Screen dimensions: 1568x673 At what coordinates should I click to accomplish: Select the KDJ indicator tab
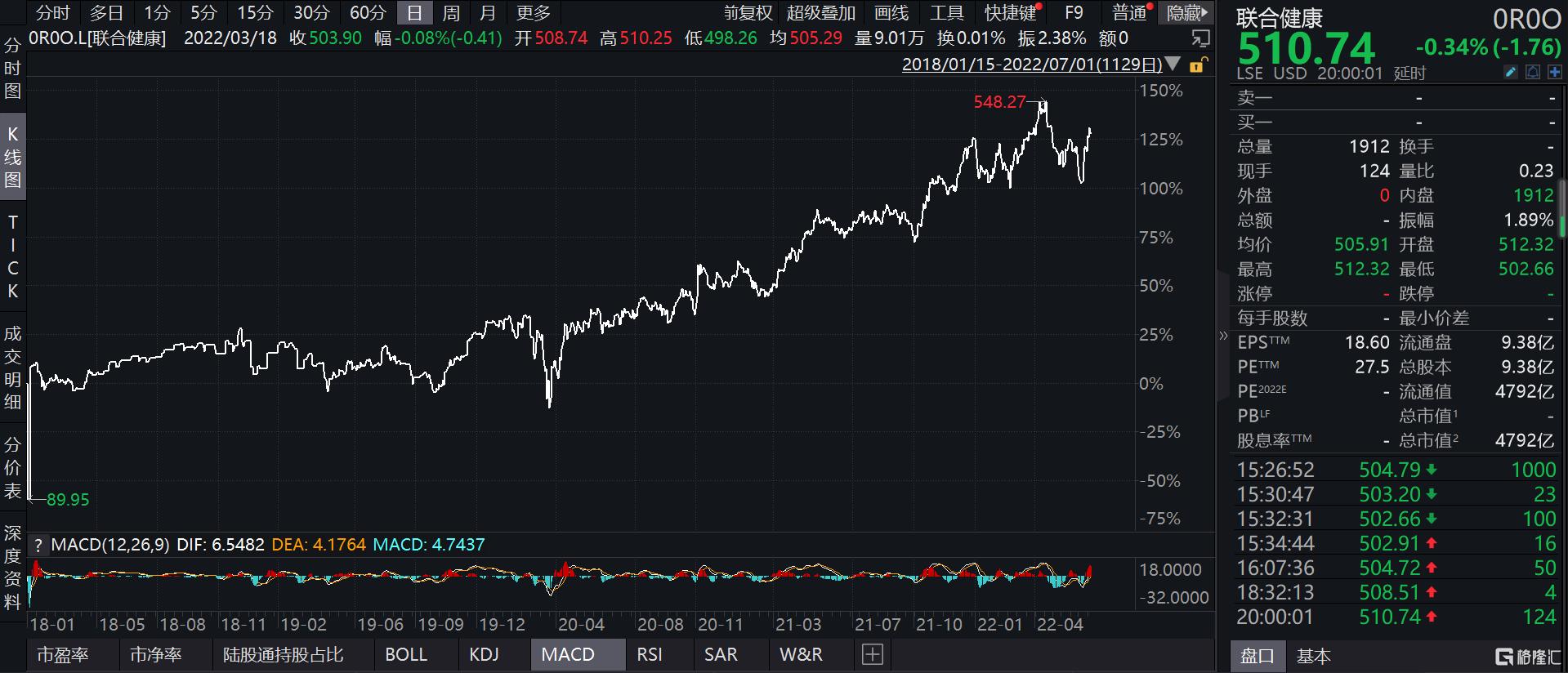[x=484, y=654]
